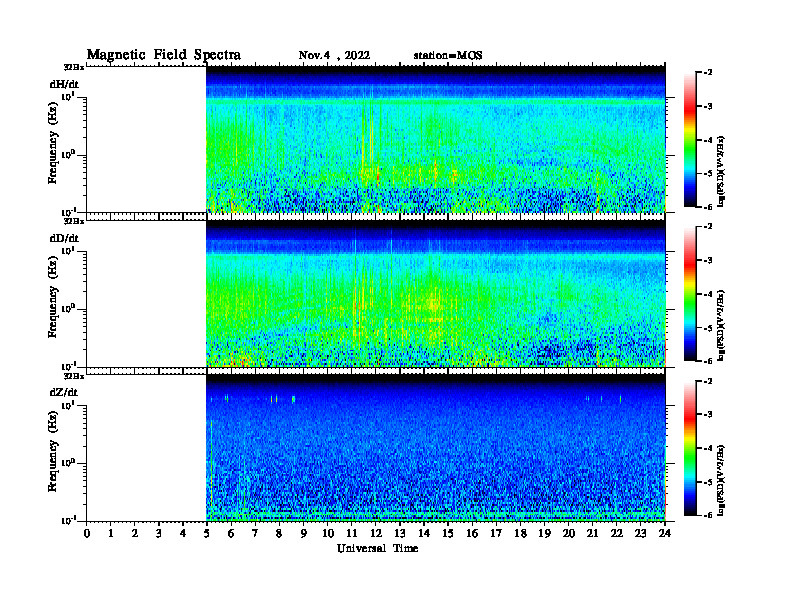The height and width of the screenshot is (612, 792).
Task: Click hour tick label "6" on time axis
Action: tap(231, 534)
